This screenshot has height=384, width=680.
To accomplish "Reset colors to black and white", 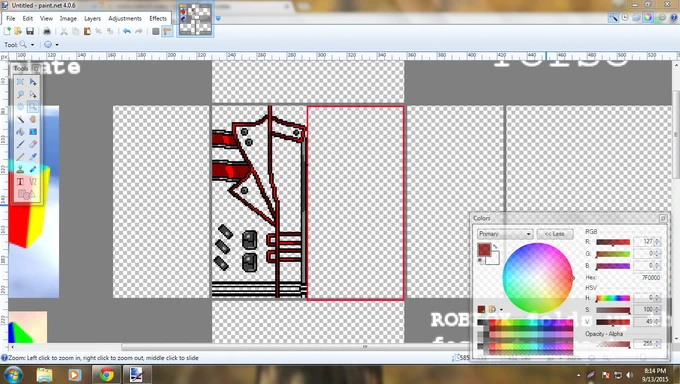I will pyautogui.click(x=481, y=261).
